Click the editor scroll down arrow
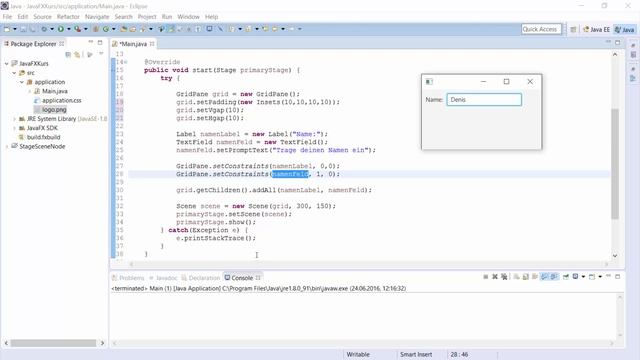 615,256
